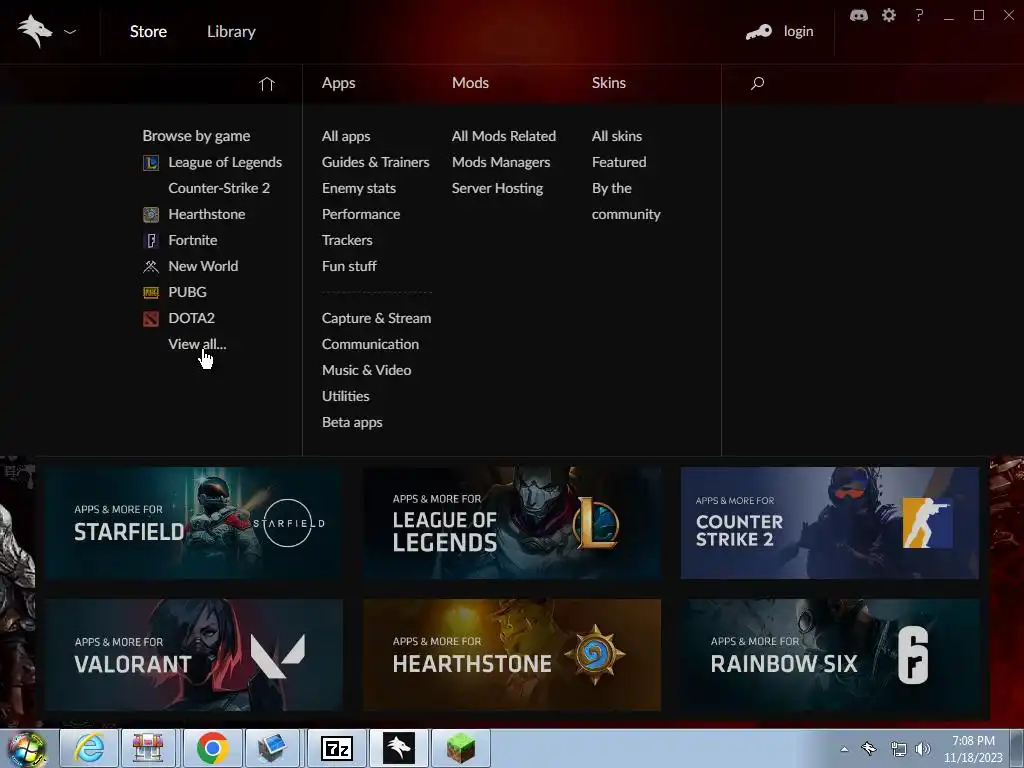The height and width of the screenshot is (768, 1024).
Task: Launch Google Chrome from taskbar
Action: click(x=212, y=748)
